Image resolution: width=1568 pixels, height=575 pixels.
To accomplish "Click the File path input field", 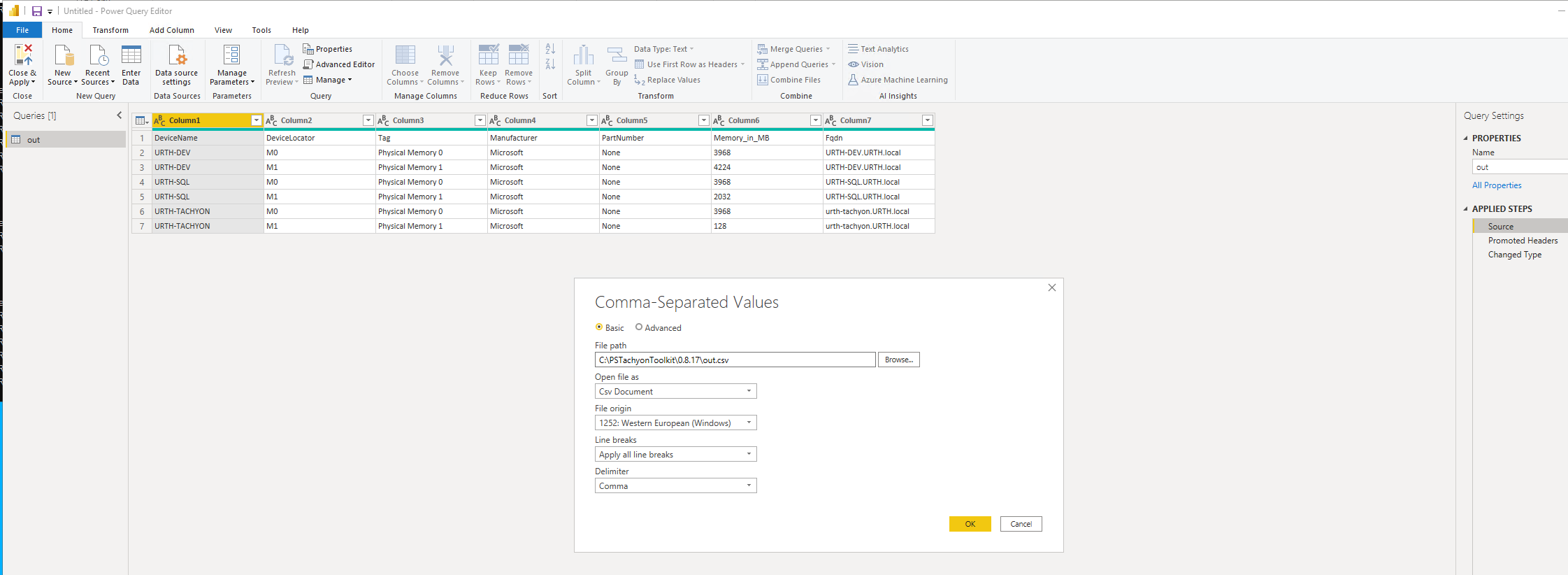I will tap(735, 360).
